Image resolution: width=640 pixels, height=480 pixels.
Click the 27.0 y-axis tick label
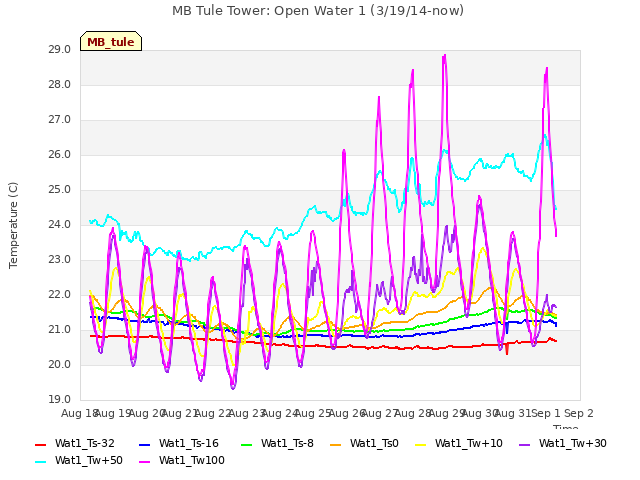60,120
